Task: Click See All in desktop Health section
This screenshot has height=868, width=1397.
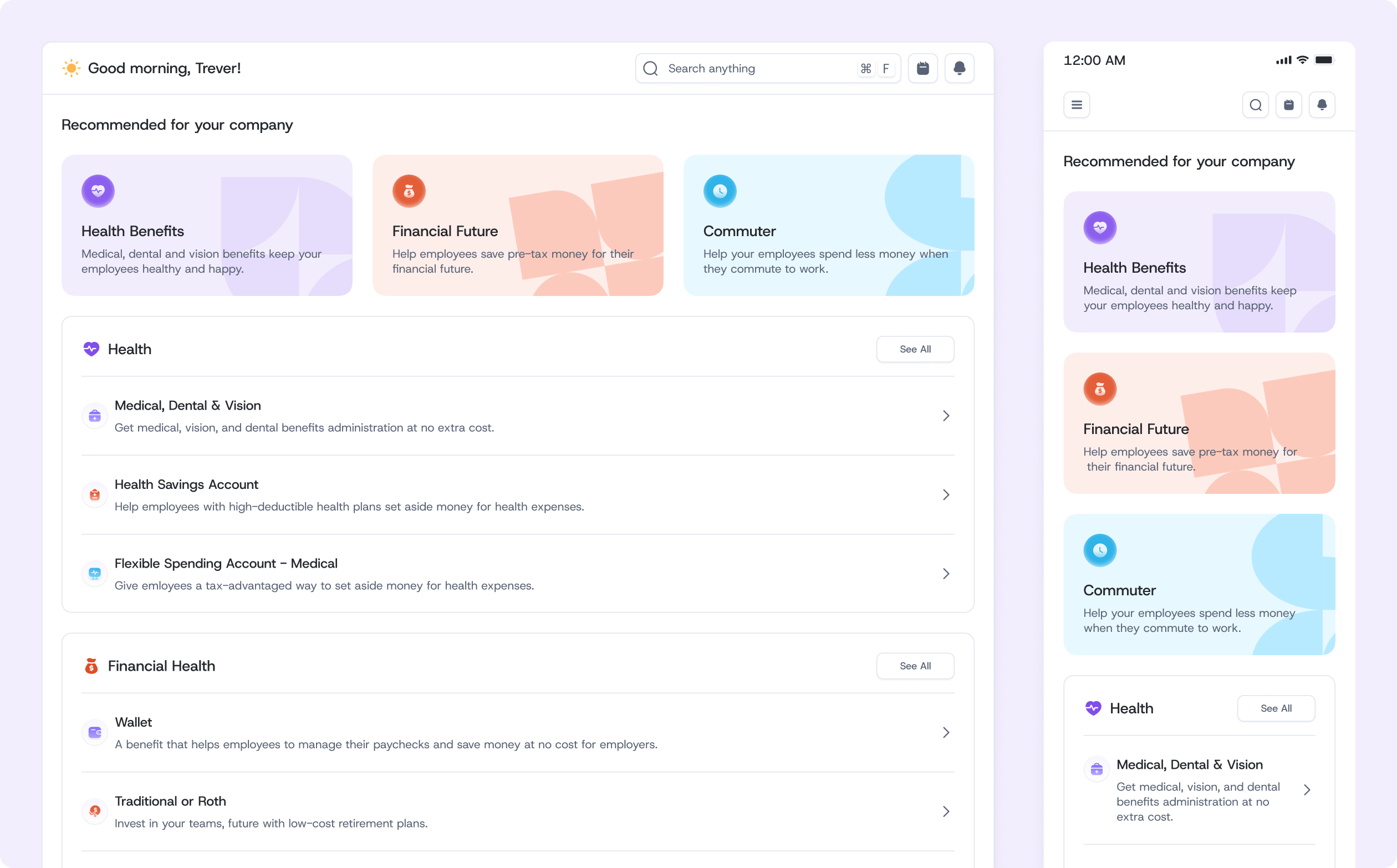Action: (915, 349)
